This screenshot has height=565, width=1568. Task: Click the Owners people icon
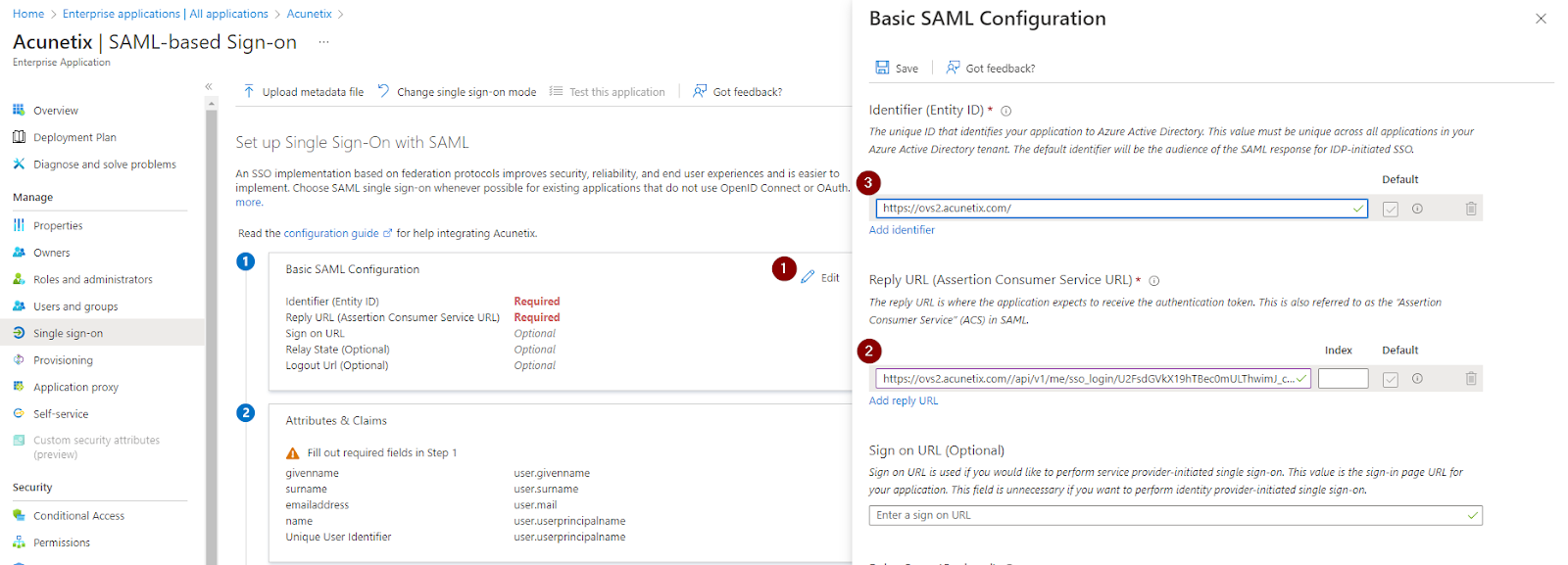click(x=19, y=252)
